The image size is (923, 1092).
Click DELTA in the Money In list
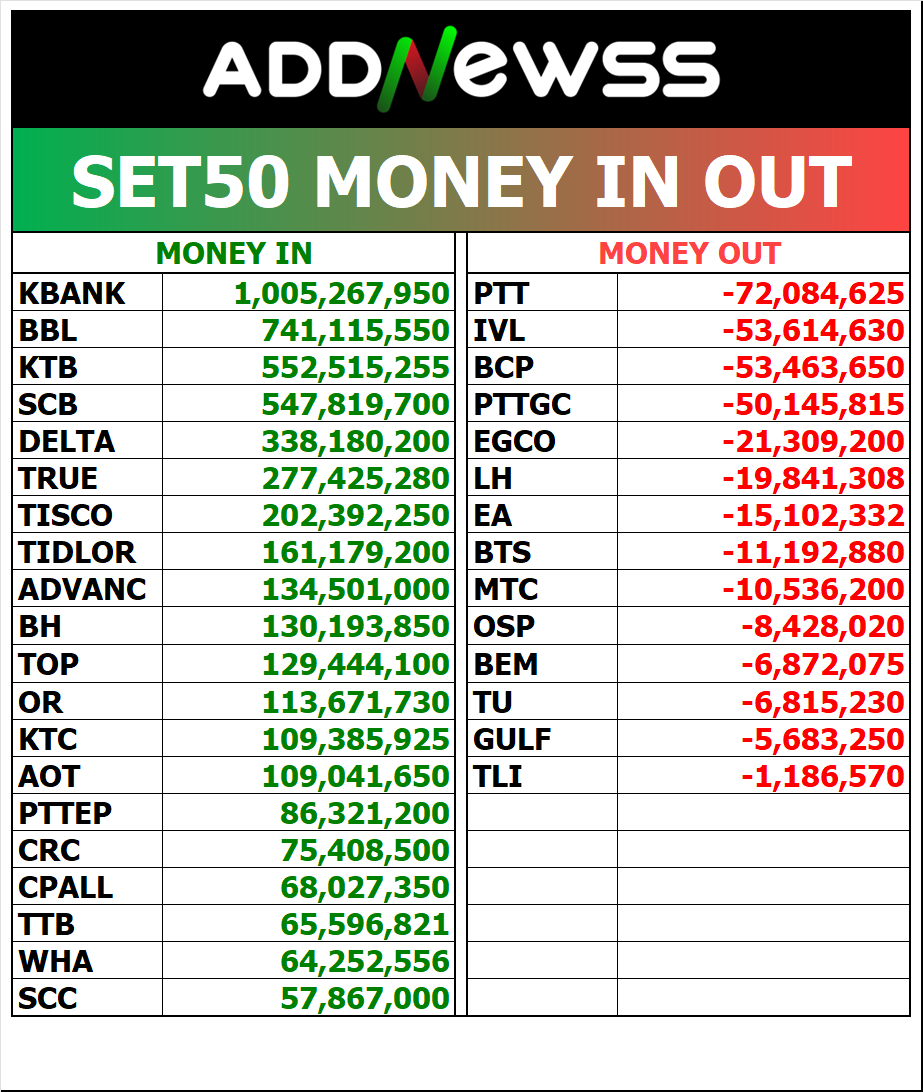(66, 442)
